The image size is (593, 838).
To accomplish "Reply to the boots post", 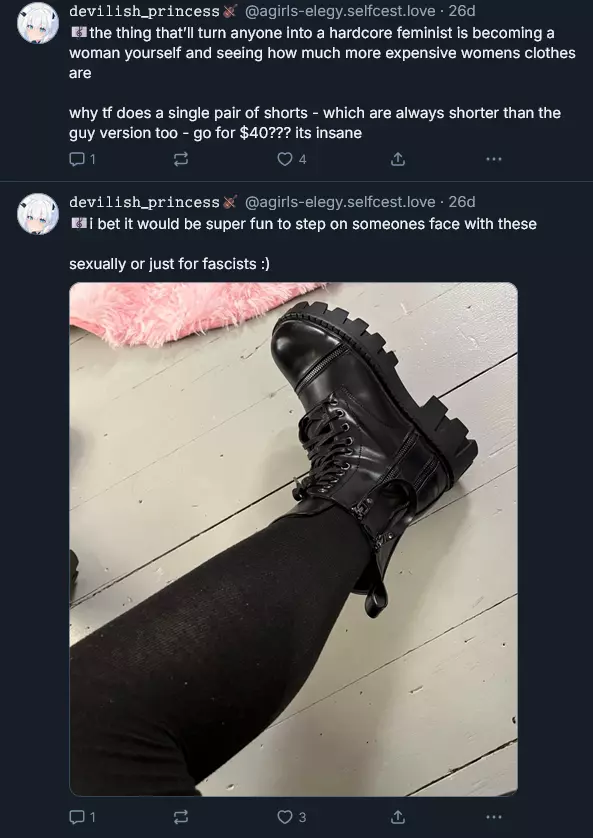I will click(x=82, y=817).
